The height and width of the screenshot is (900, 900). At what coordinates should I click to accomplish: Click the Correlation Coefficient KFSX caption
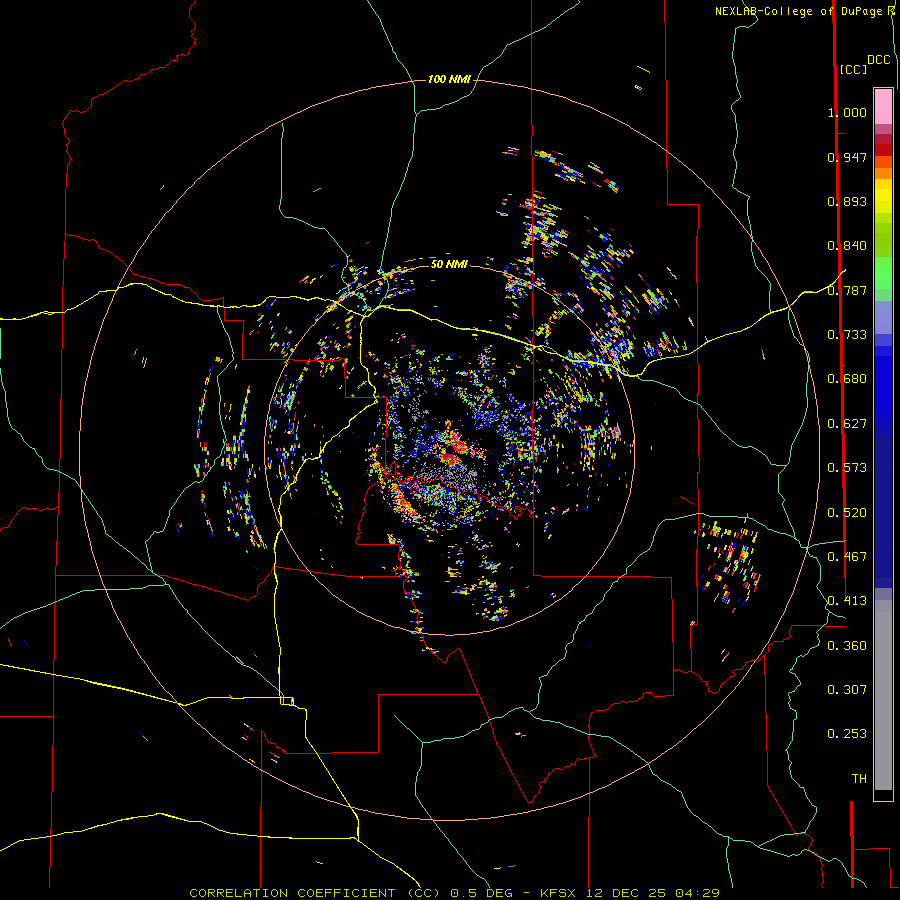point(454,893)
